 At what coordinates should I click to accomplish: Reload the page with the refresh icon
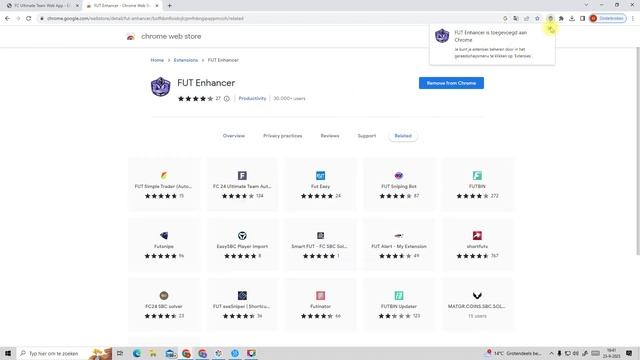click(x=29, y=18)
